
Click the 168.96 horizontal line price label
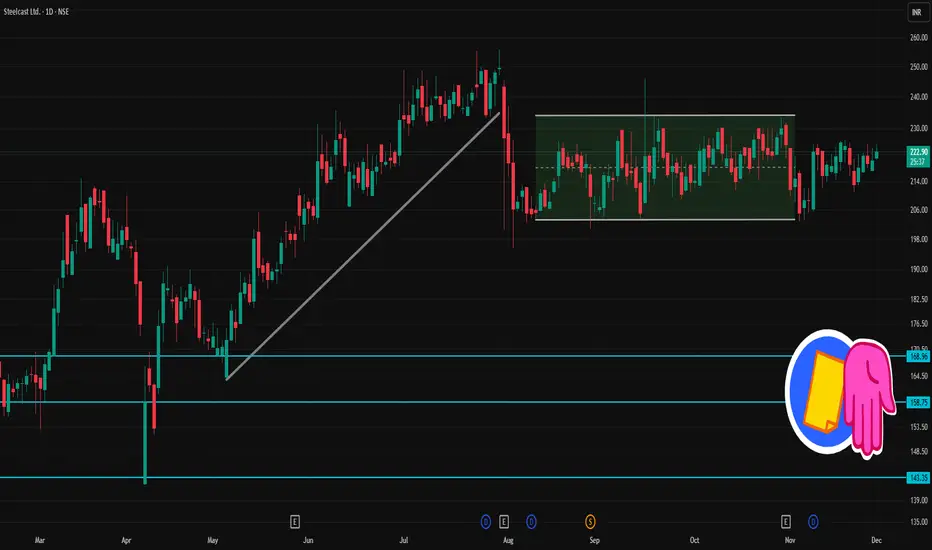coord(918,356)
